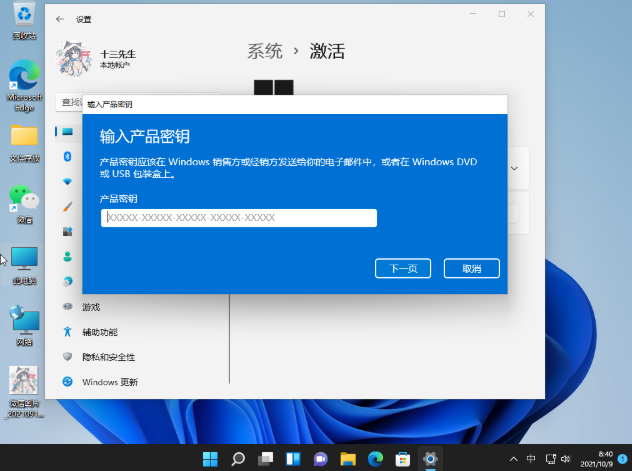632x471 pixels.
Task: Open 隐私和安全性 settings category
Action: coord(108,357)
